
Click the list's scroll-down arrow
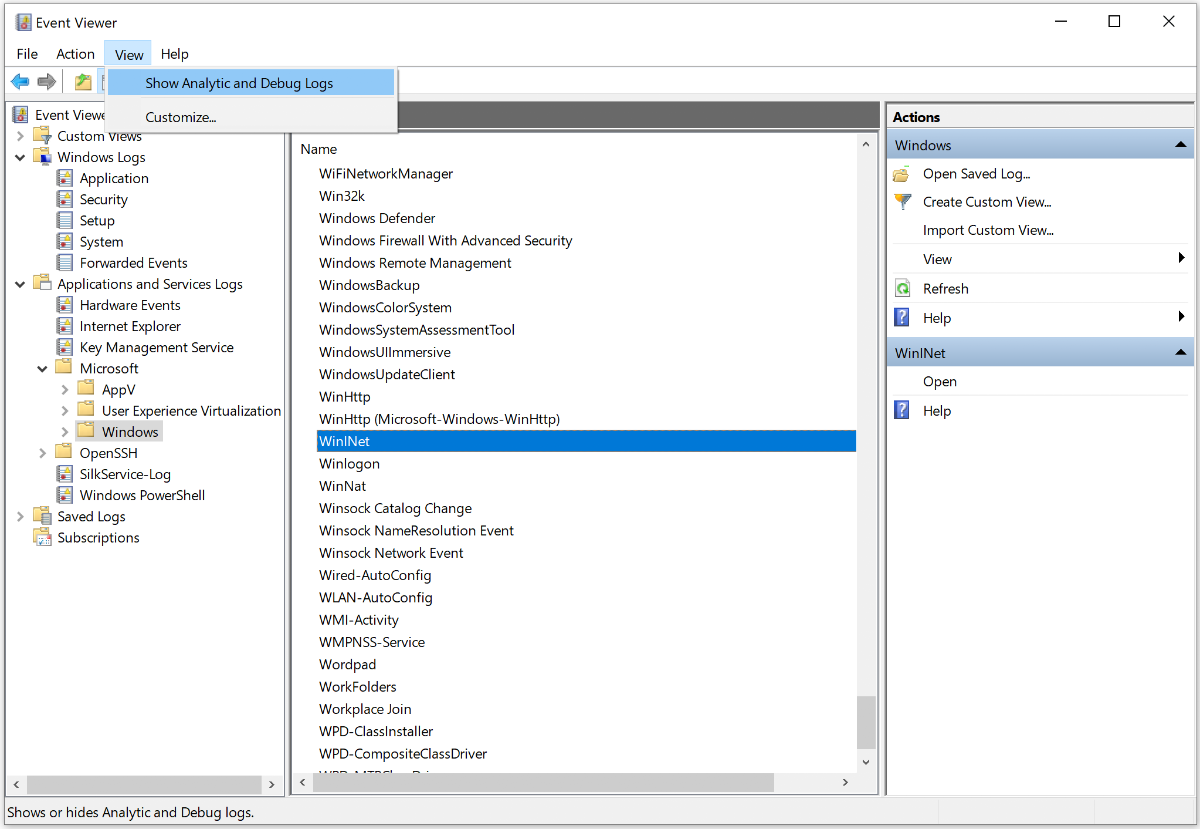(x=866, y=761)
